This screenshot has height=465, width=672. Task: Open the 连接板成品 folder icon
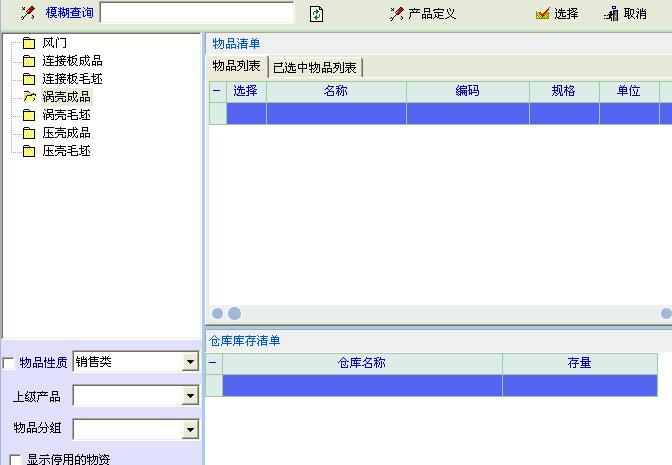point(29,61)
